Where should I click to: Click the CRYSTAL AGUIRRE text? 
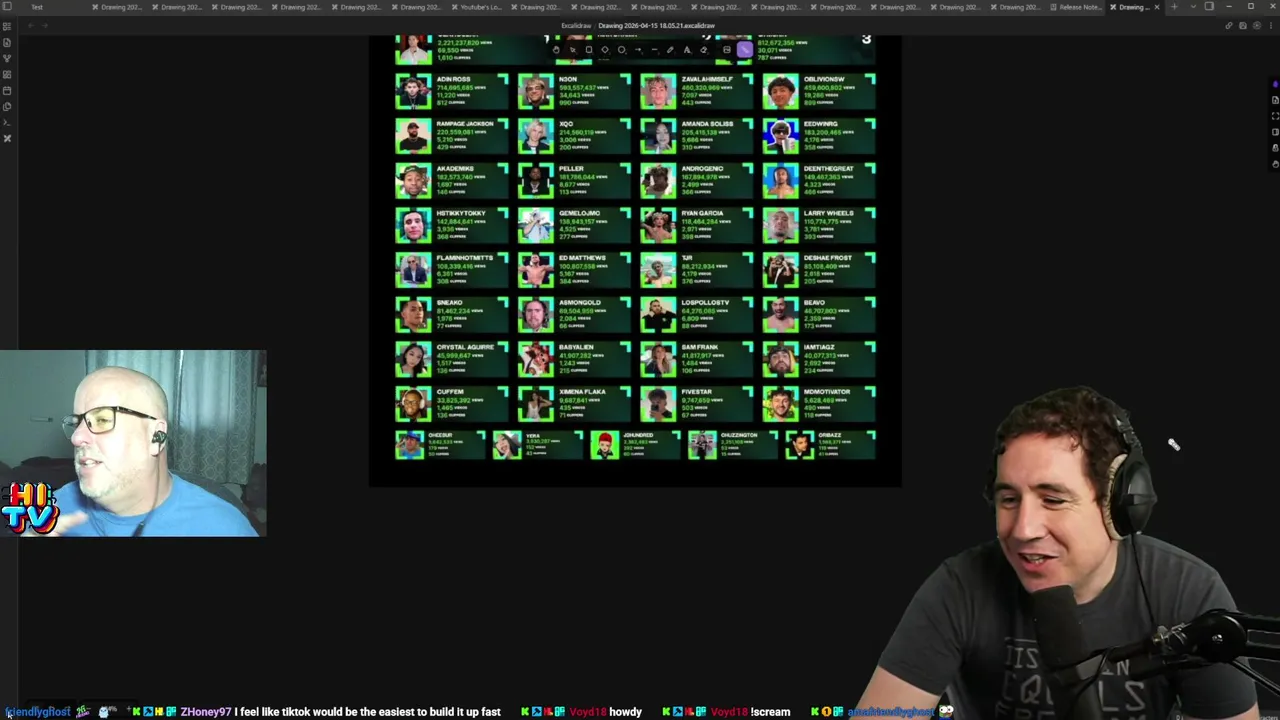pos(465,347)
